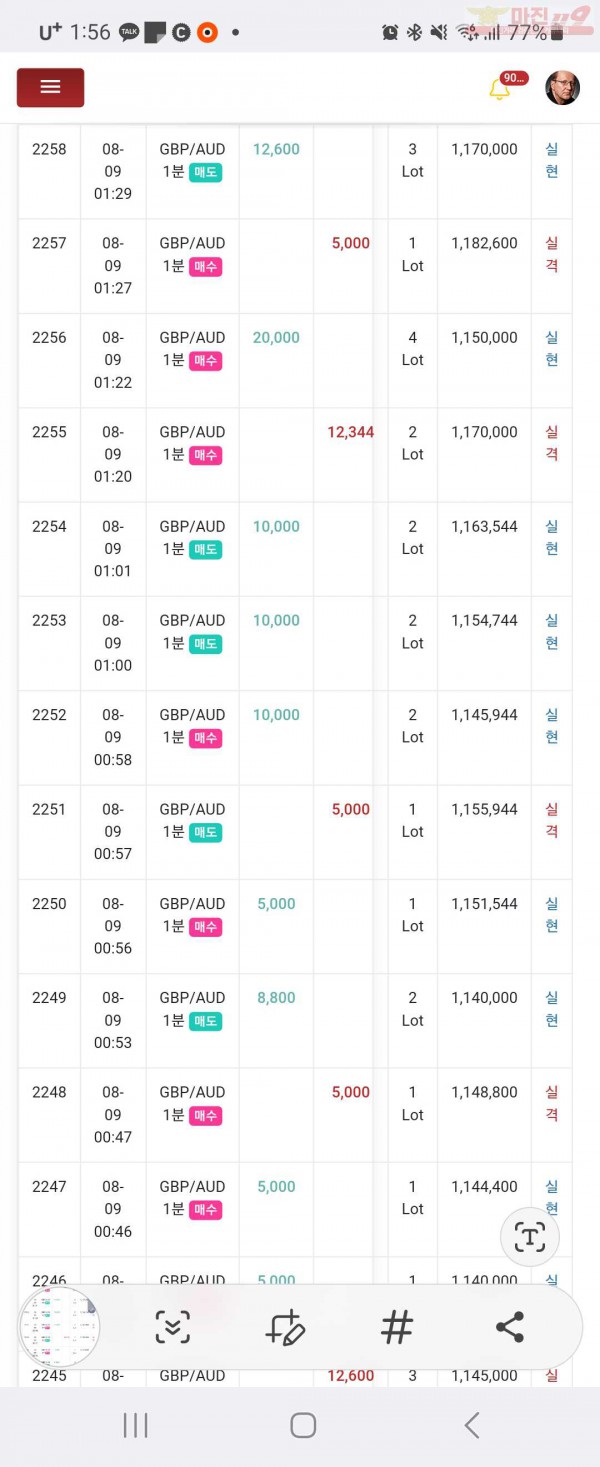Tap the 20,000 profit amount in row 2256
The image size is (600, 1467).
276,338
